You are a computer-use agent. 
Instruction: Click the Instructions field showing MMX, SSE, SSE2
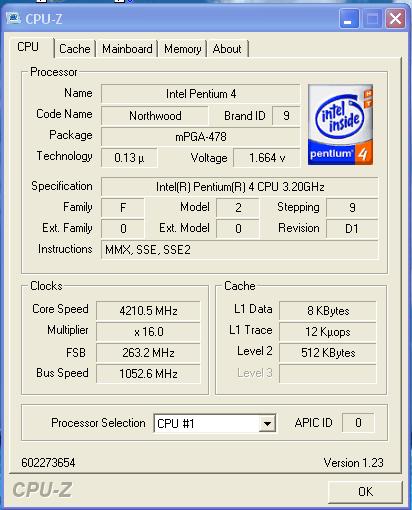pos(240,250)
